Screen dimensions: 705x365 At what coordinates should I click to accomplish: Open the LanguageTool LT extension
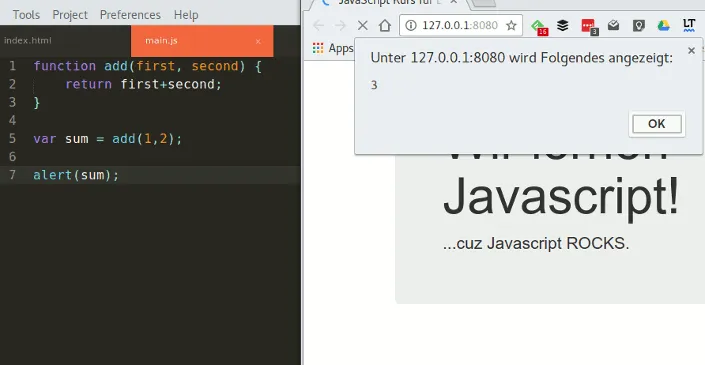(689, 25)
